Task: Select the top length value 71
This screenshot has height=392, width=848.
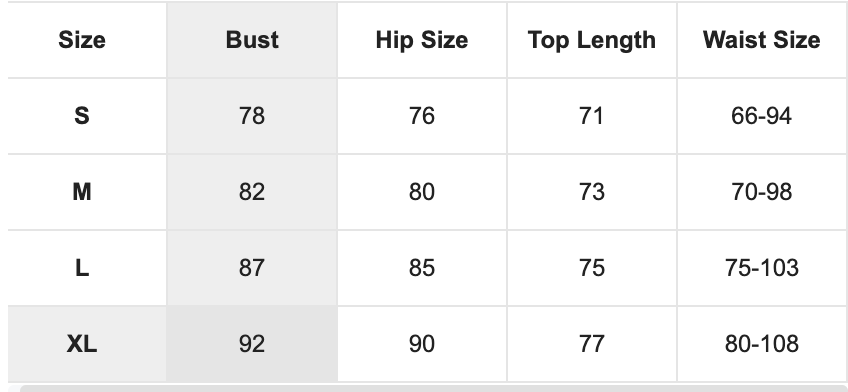Action: click(x=592, y=116)
